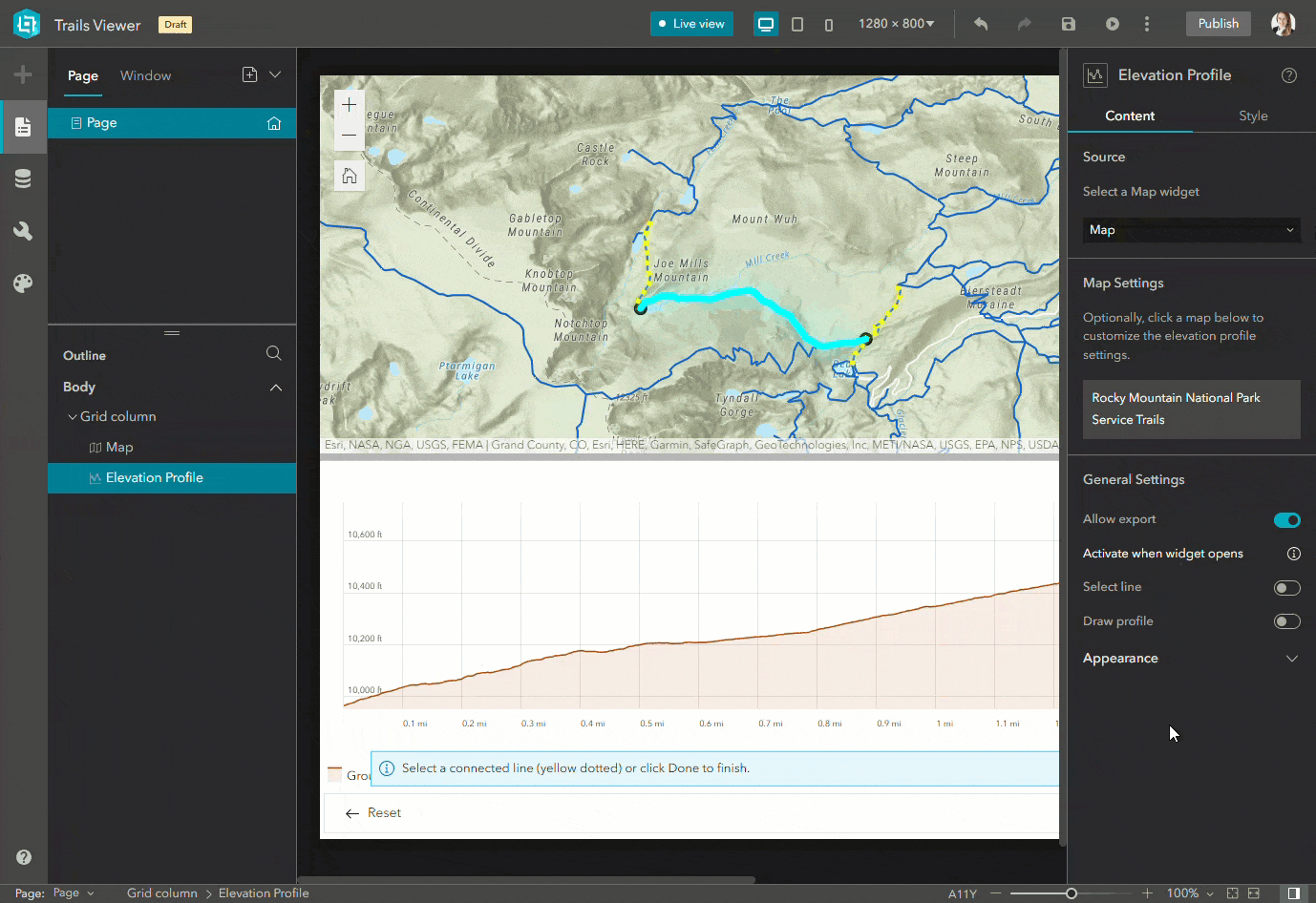Open the 1280 × 800 resolution dropdown
The width and height of the screenshot is (1316, 903).
(896, 23)
